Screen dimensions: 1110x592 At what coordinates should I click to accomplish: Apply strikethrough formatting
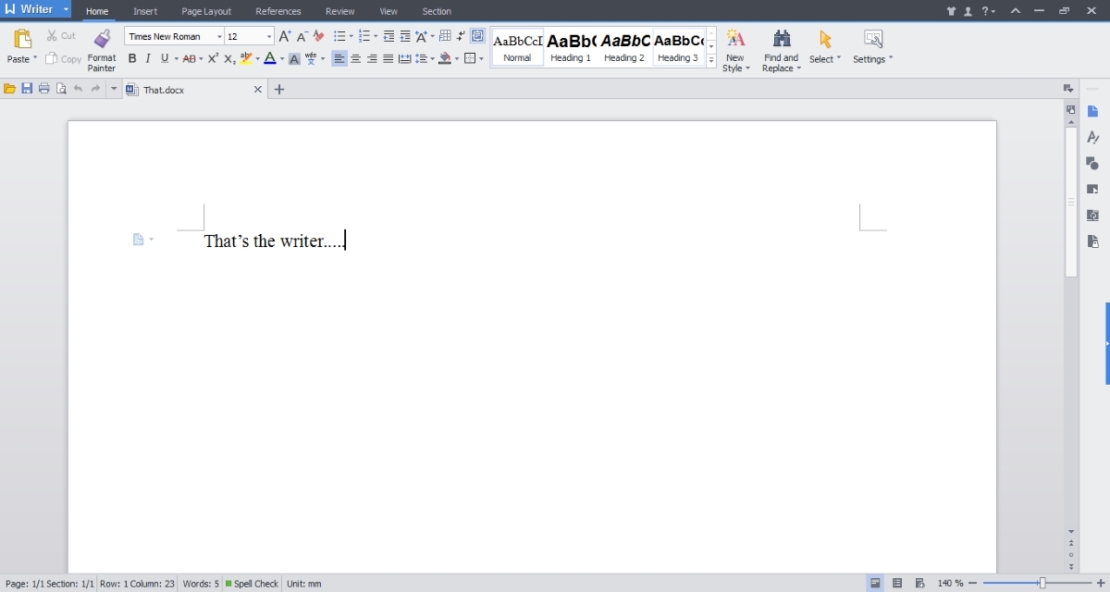click(x=190, y=58)
